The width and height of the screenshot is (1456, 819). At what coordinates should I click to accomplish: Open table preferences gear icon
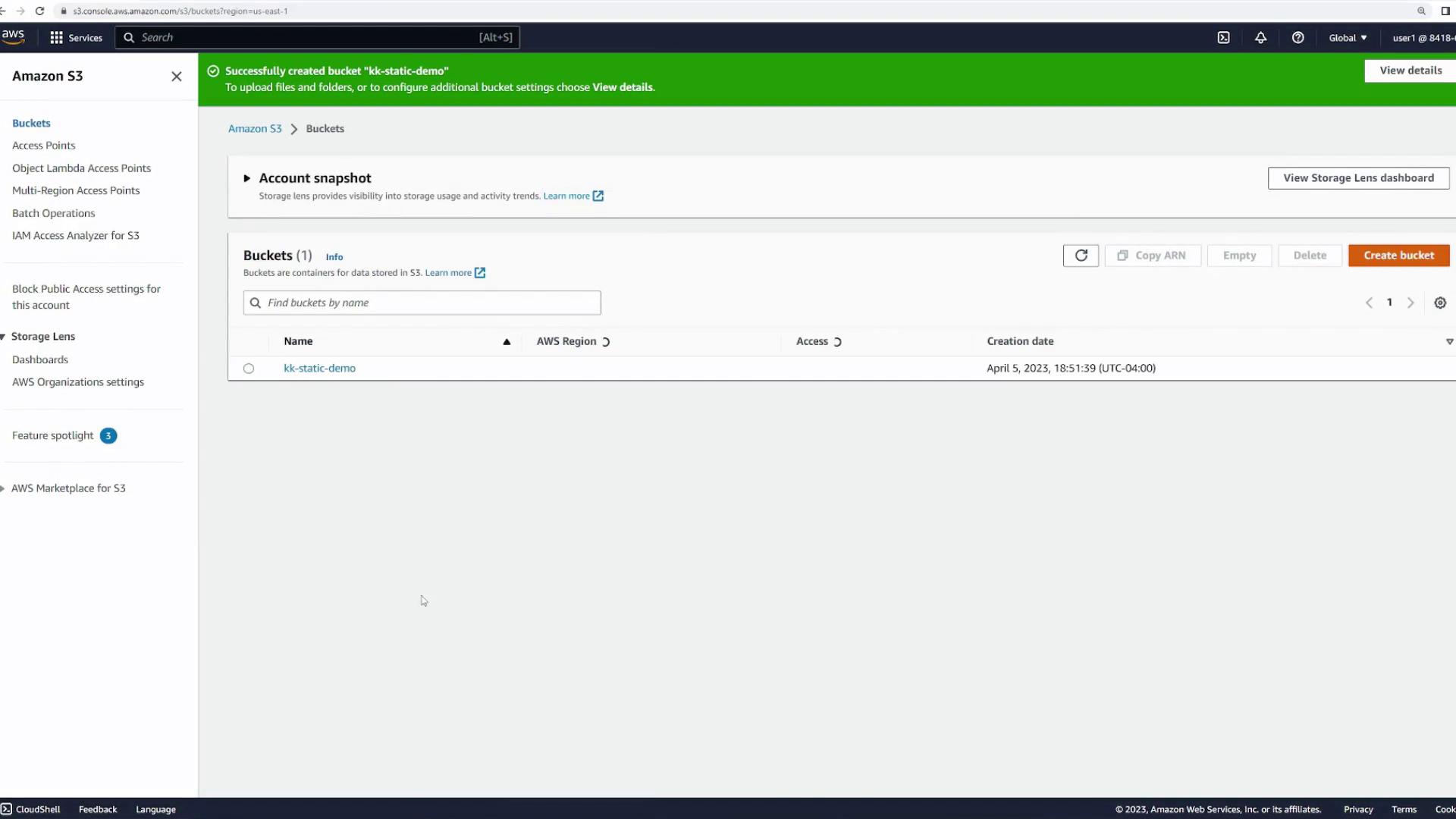[x=1440, y=303]
